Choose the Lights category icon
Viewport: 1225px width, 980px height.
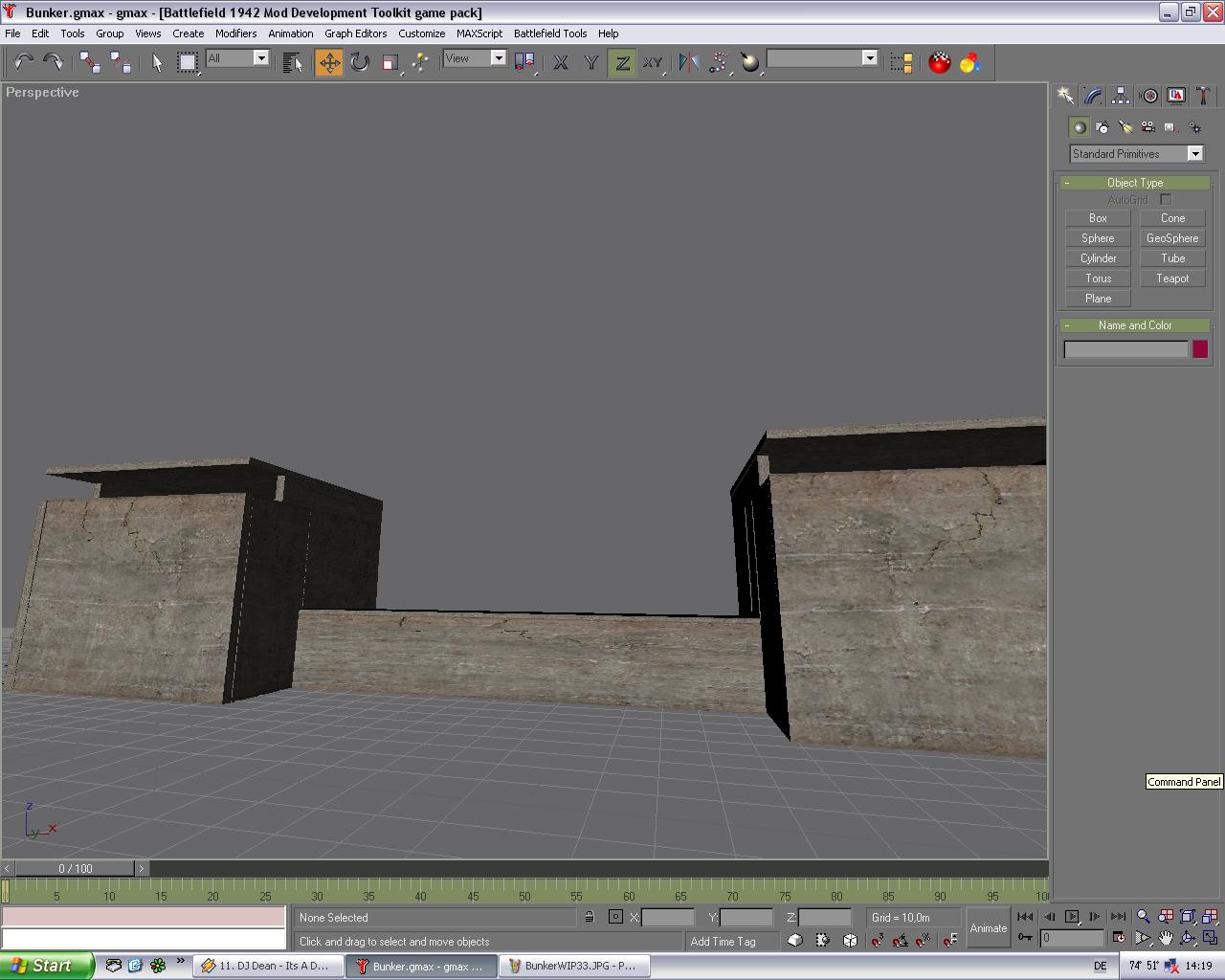tap(1125, 127)
